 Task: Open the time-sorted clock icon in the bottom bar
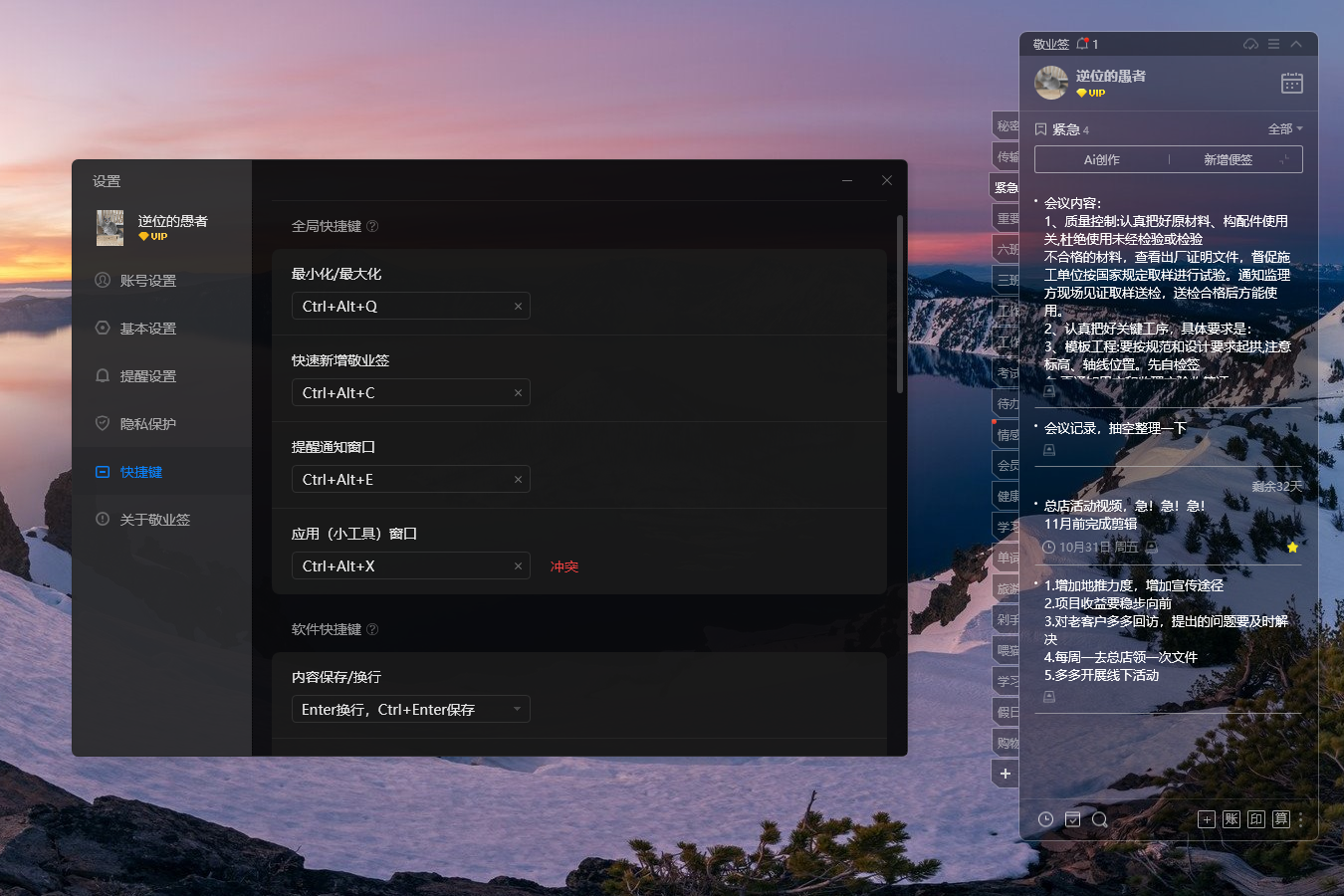click(x=1045, y=819)
